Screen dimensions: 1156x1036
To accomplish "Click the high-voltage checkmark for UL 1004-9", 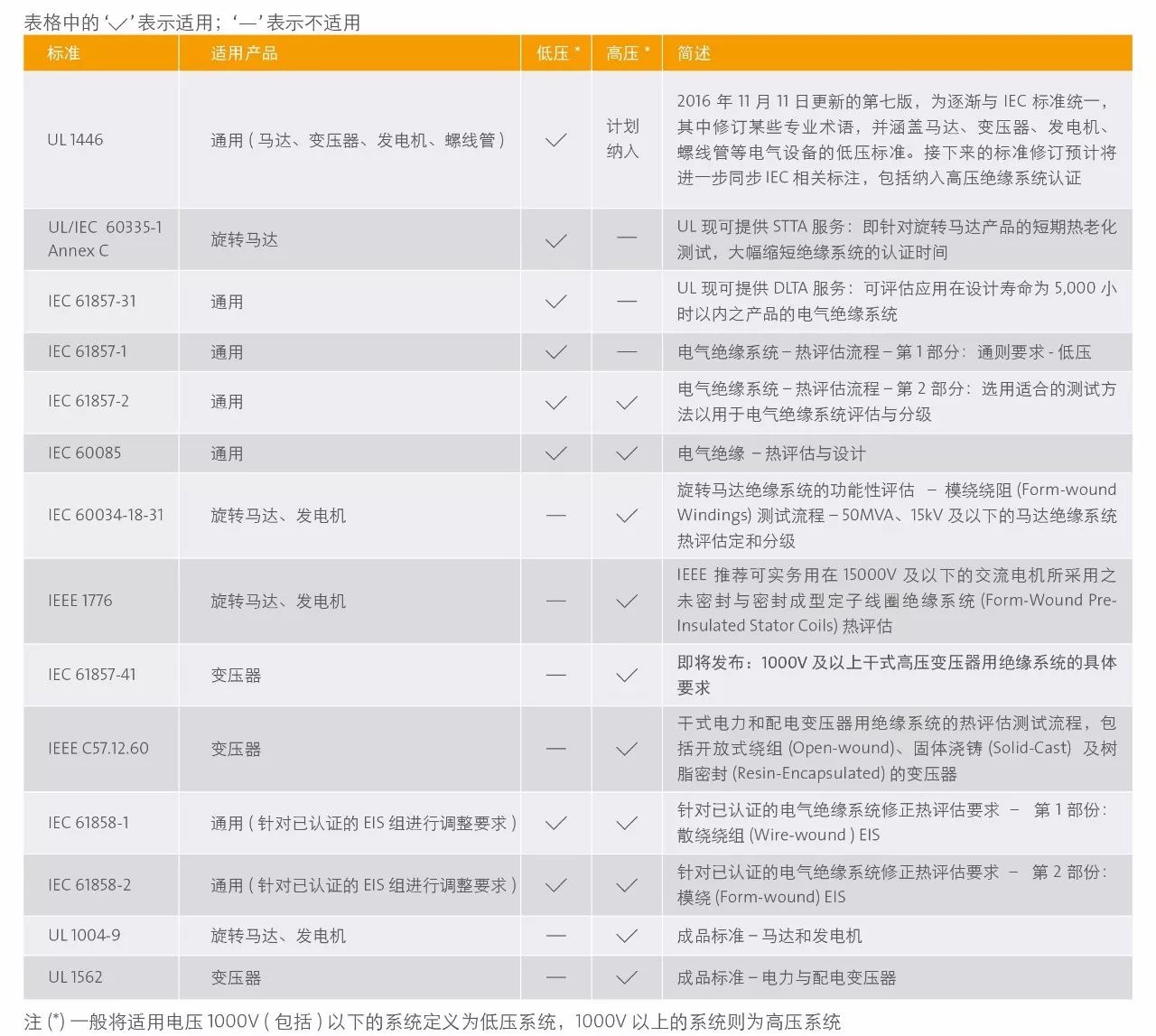I will [x=626, y=936].
